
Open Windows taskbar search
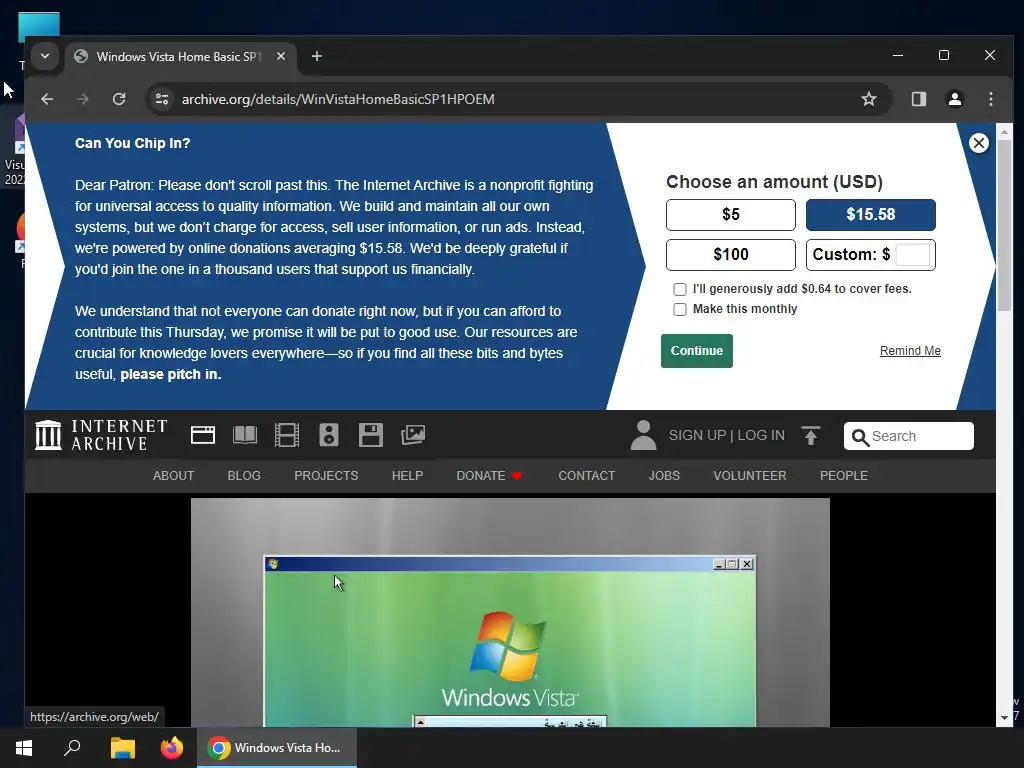pyautogui.click(x=72, y=748)
